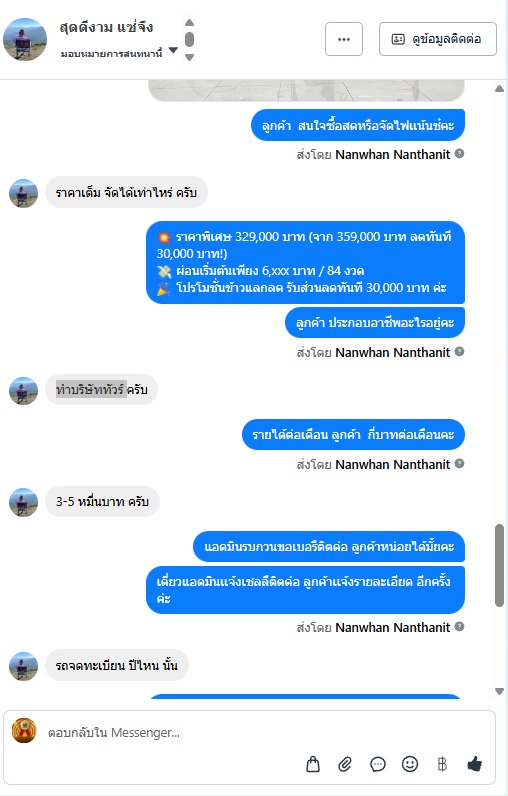
Task: Click the header scroll down arrow
Action: pyautogui.click(x=189, y=57)
